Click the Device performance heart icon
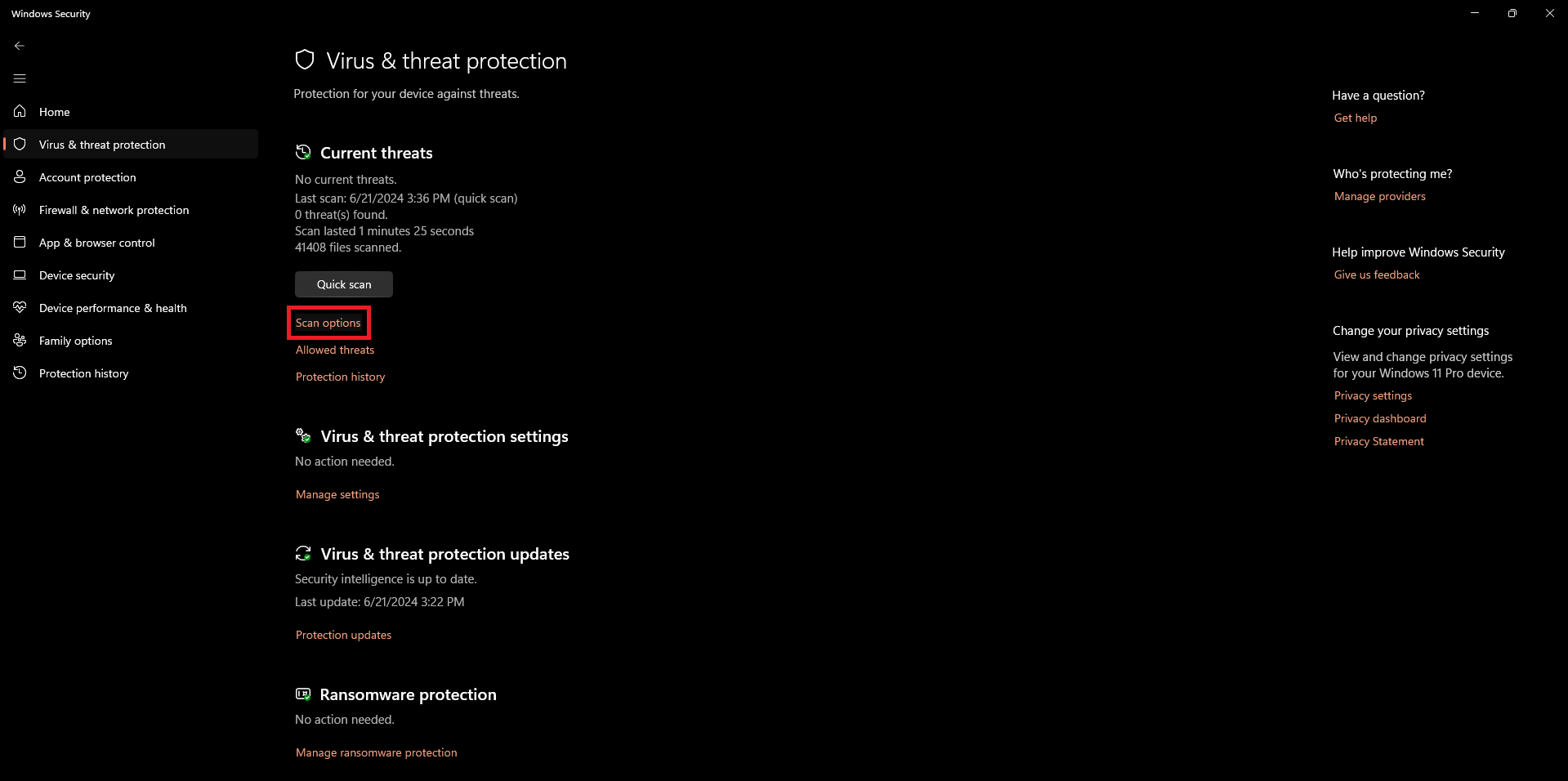 [20, 307]
